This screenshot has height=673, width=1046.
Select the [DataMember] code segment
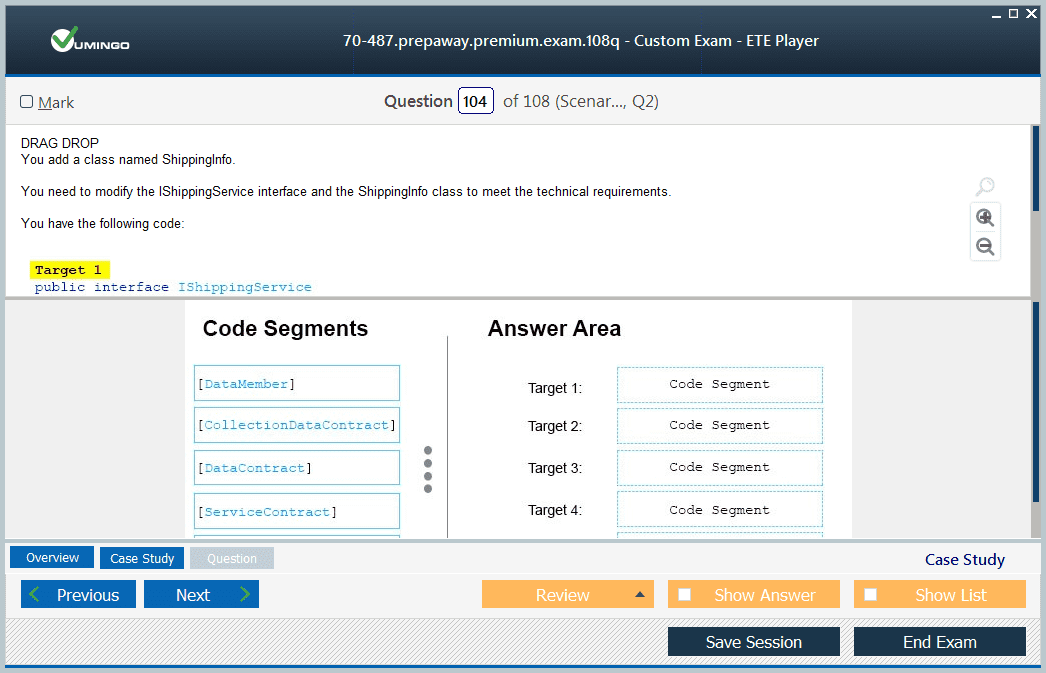(297, 383)
